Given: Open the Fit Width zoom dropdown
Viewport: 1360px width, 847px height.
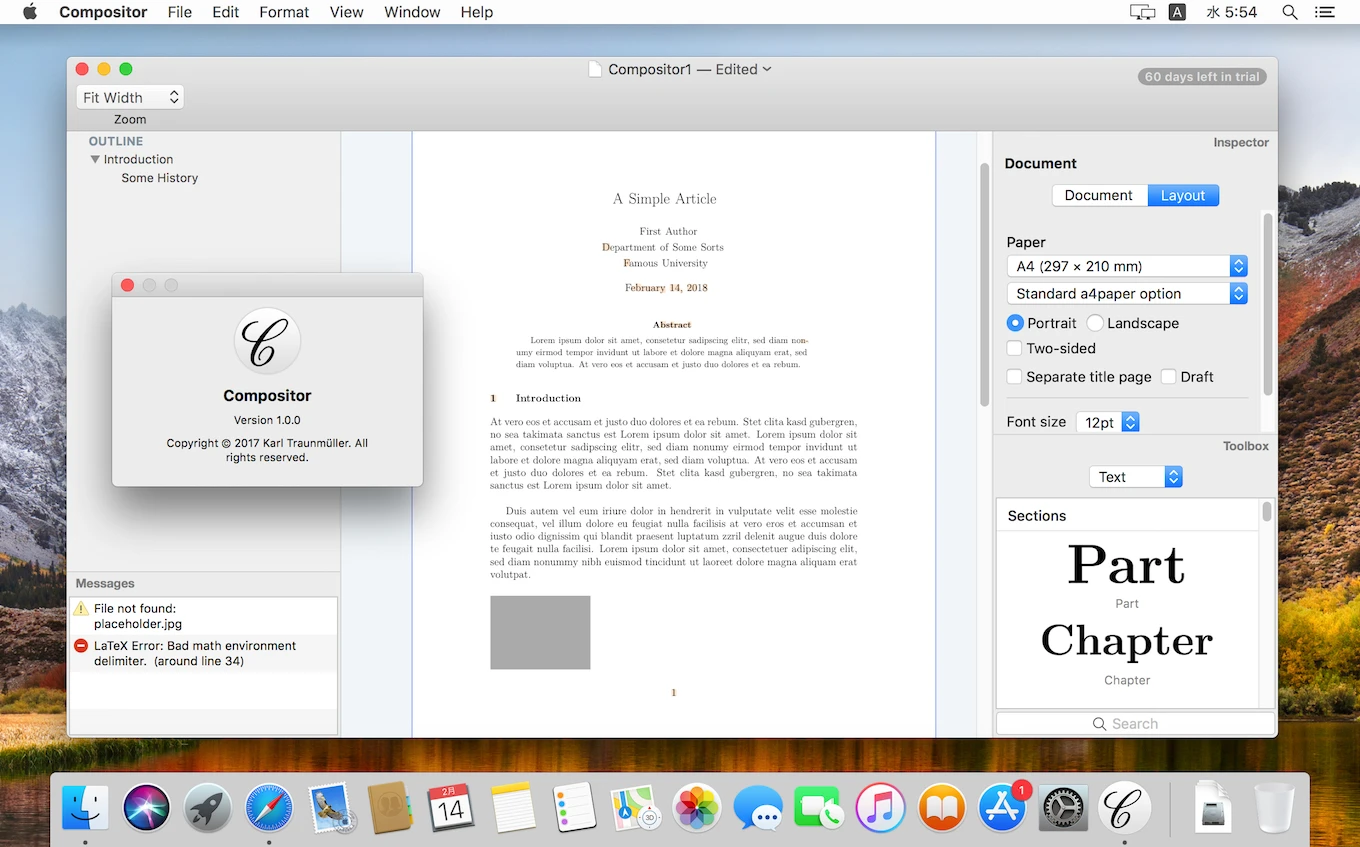Looking at the screenshot, I should [x=130, y=97].
